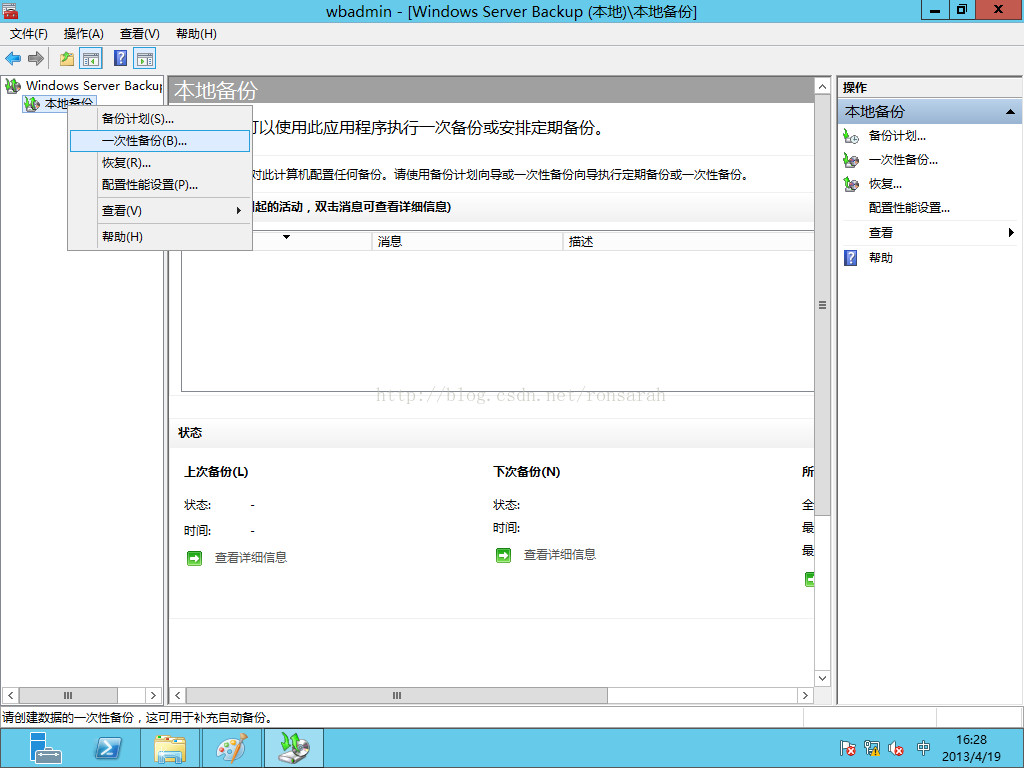Launch PowerShell from the taskbar
Screen dimensions: 1024x768
tap(108, 748)
